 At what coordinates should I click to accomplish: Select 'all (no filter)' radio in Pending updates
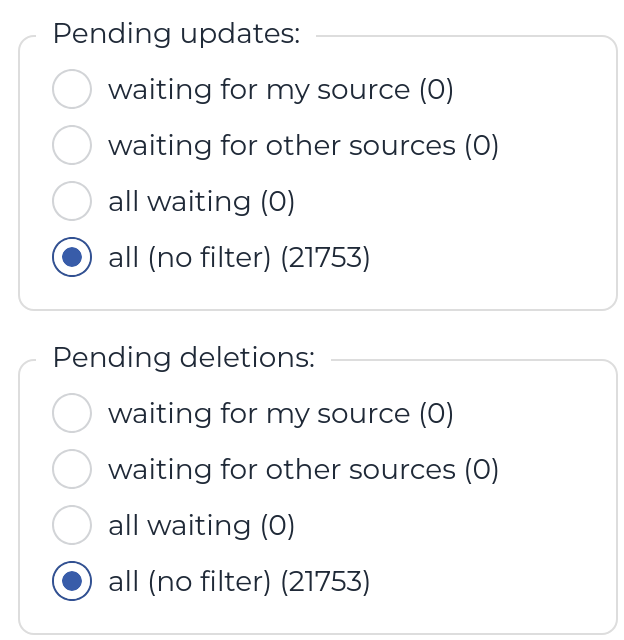tap(72, 257)
